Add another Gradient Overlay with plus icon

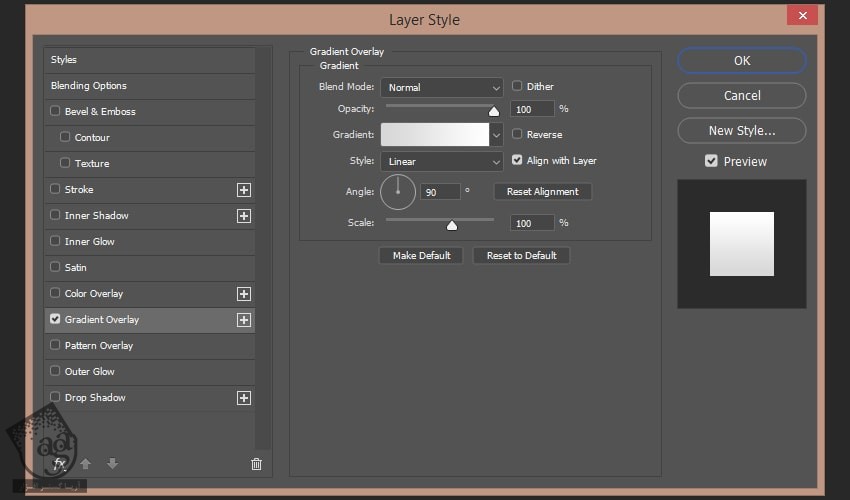243,320
